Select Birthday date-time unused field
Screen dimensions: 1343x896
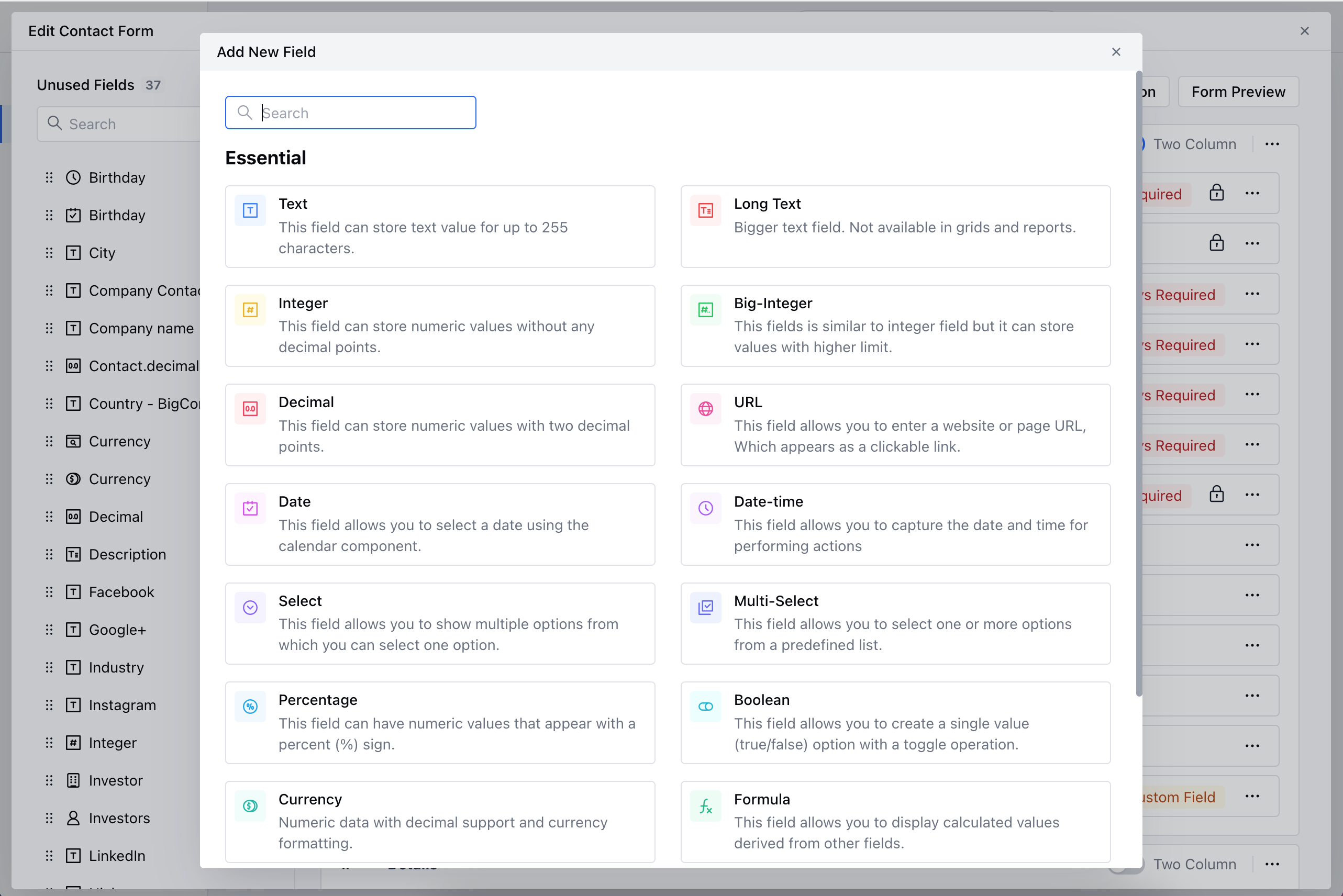[x=117, y=178]
